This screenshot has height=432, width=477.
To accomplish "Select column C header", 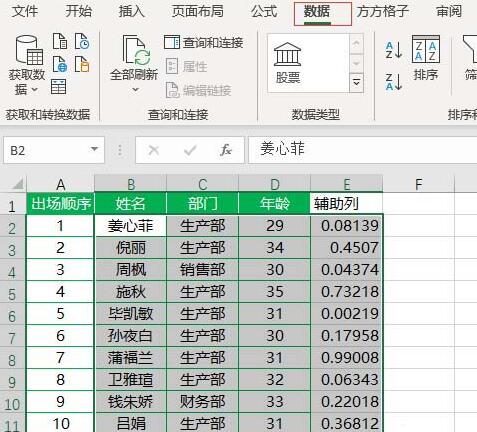I will (202, 184).
